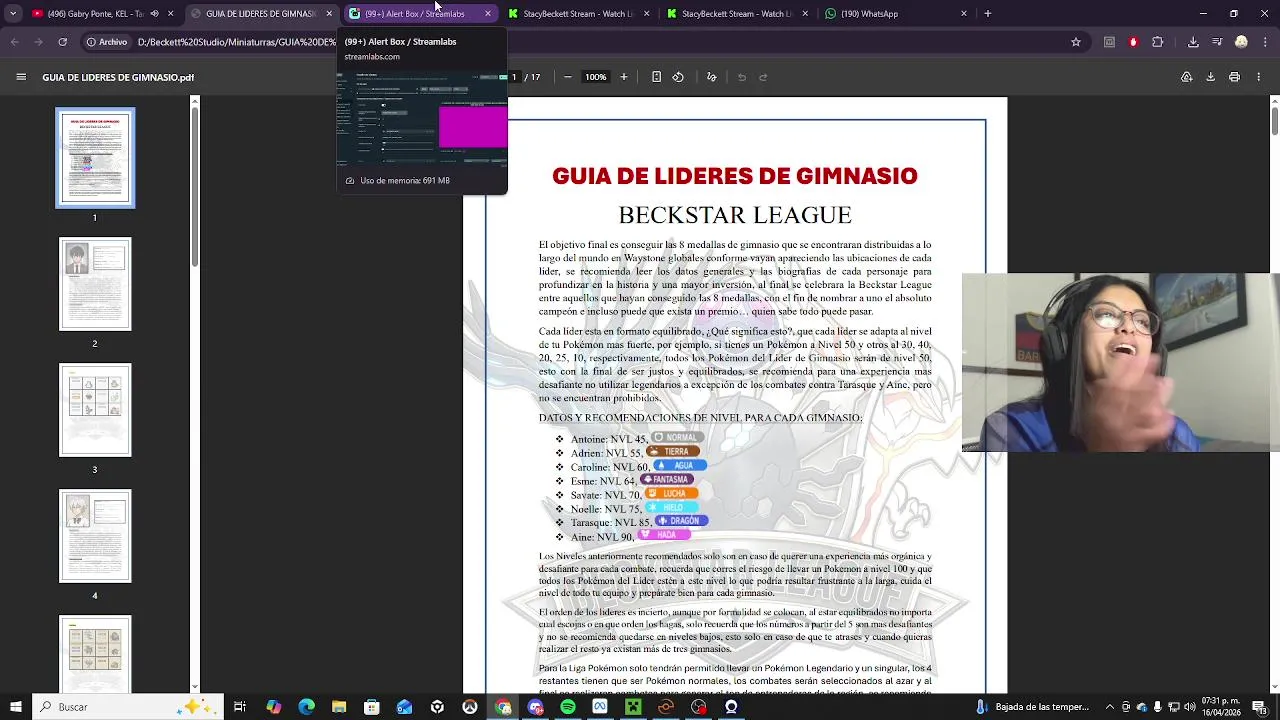Open the Windows Start menu
Viewport: 1280px width, 720px height.
click(15, 707)
